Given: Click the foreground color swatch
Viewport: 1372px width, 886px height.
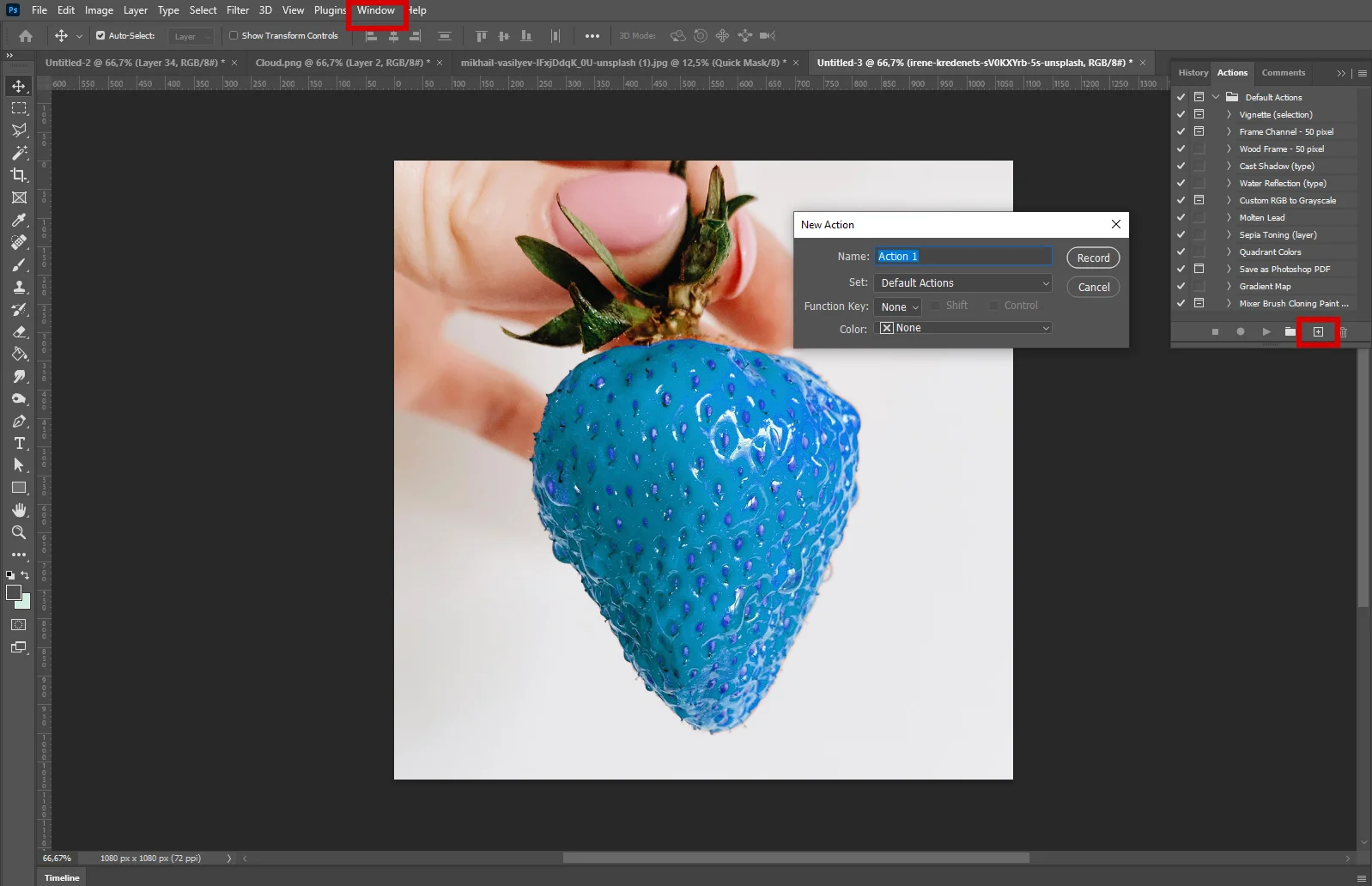Looking at the screenshot, I should coord(13,592).
